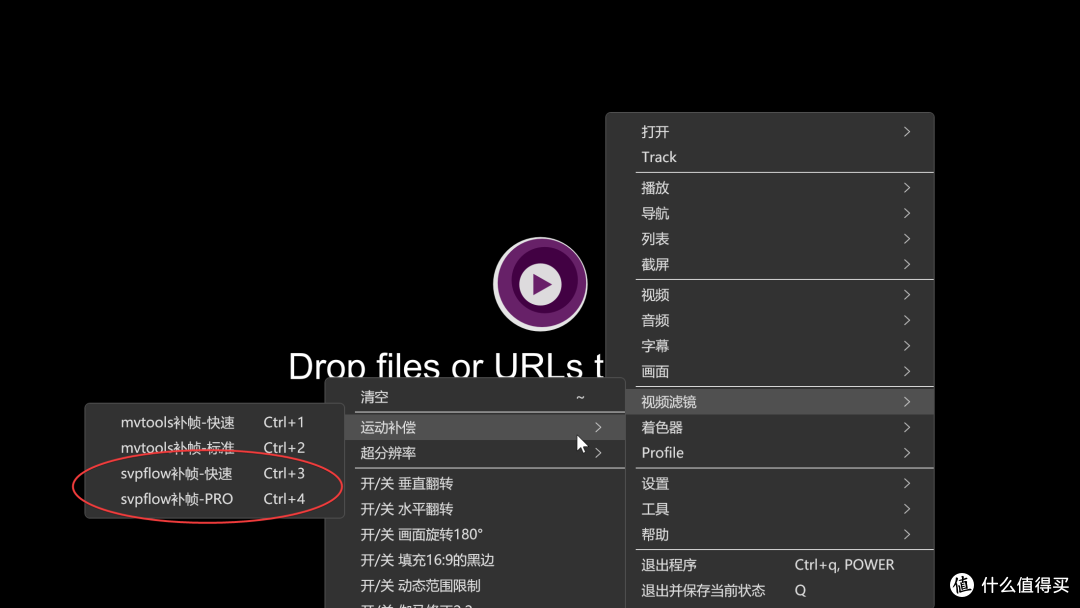Open the 设置 settings submenu
Screen dimensions: 1080x608
779,483
